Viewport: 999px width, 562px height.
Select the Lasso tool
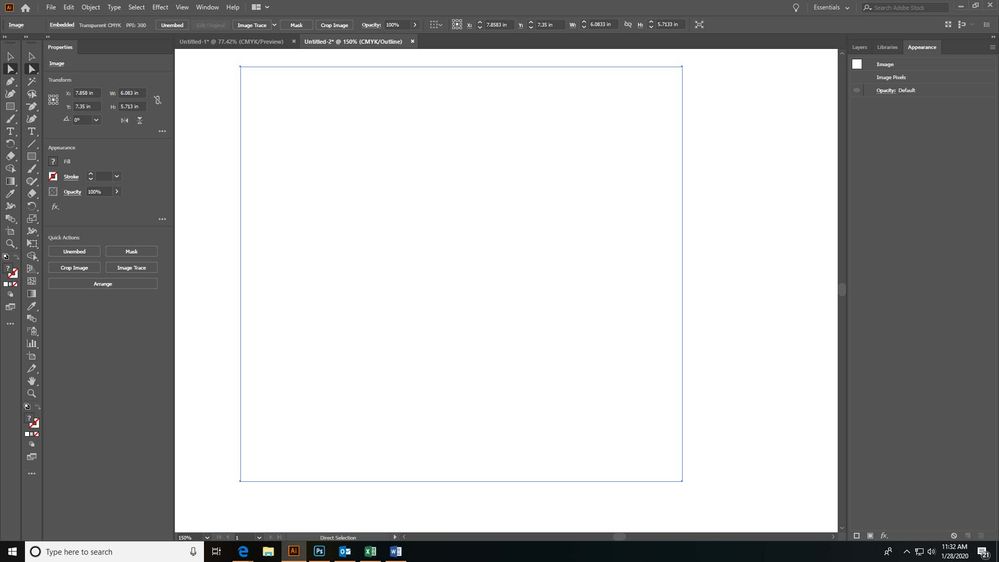32,94
